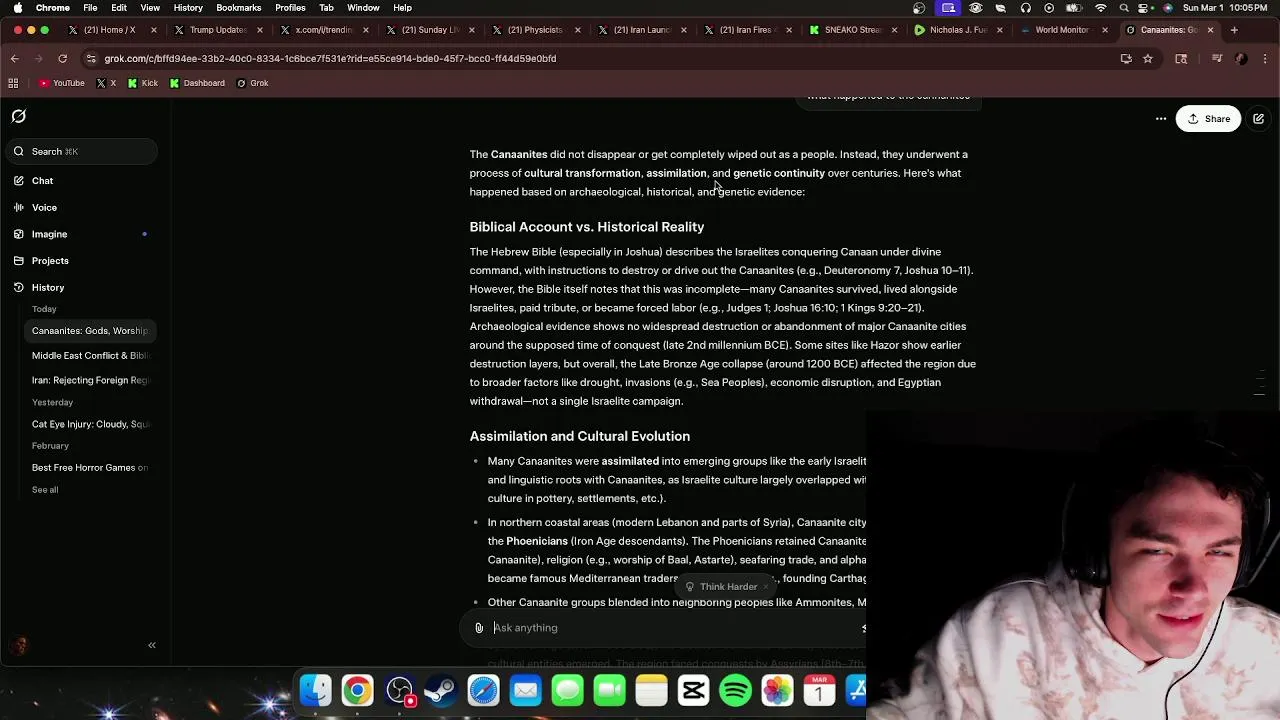The height and width of the screenshot is (720, 1280).
Task: Switch to the '(21) Iran Fires' tab
Action: 748,30
